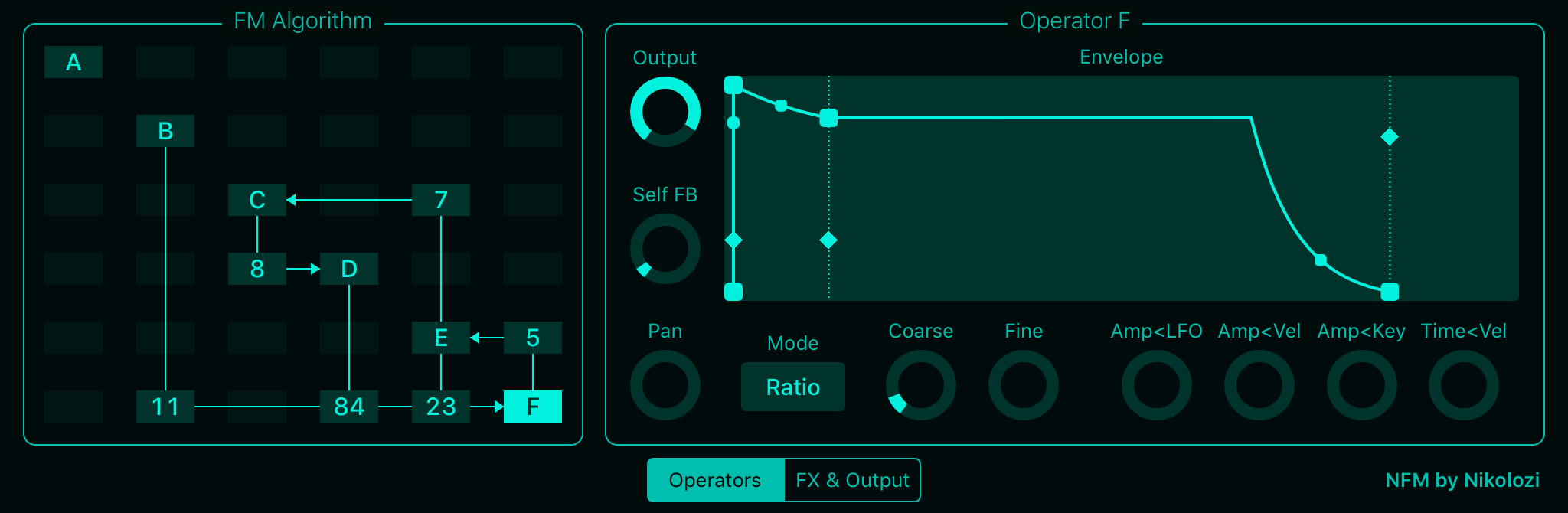Click the Pan knob
This screenshot has height=513, width=1568.
pyautogui.click(x=665, y=385)
